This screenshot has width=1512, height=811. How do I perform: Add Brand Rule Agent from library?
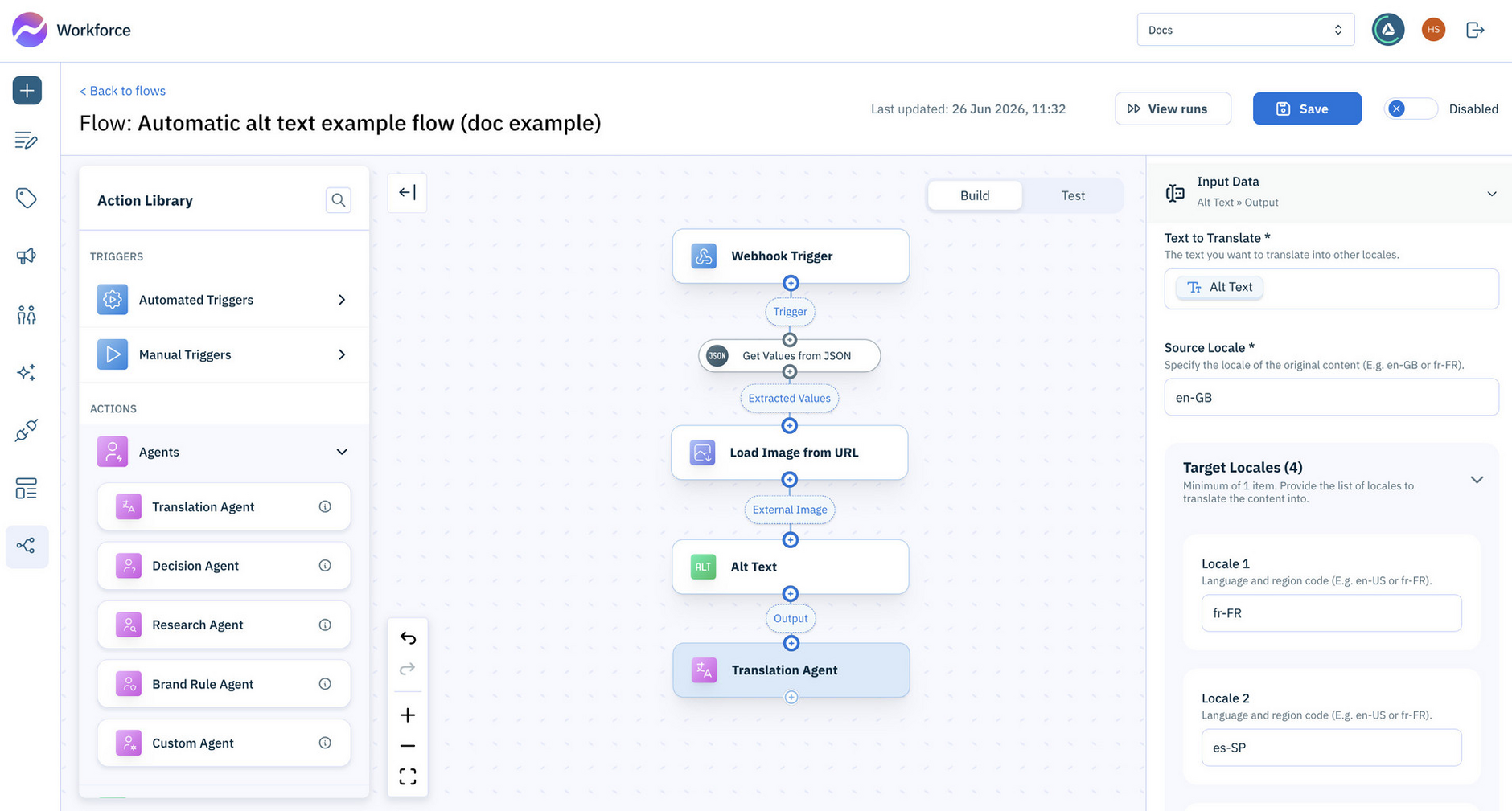tap(224, 684)
